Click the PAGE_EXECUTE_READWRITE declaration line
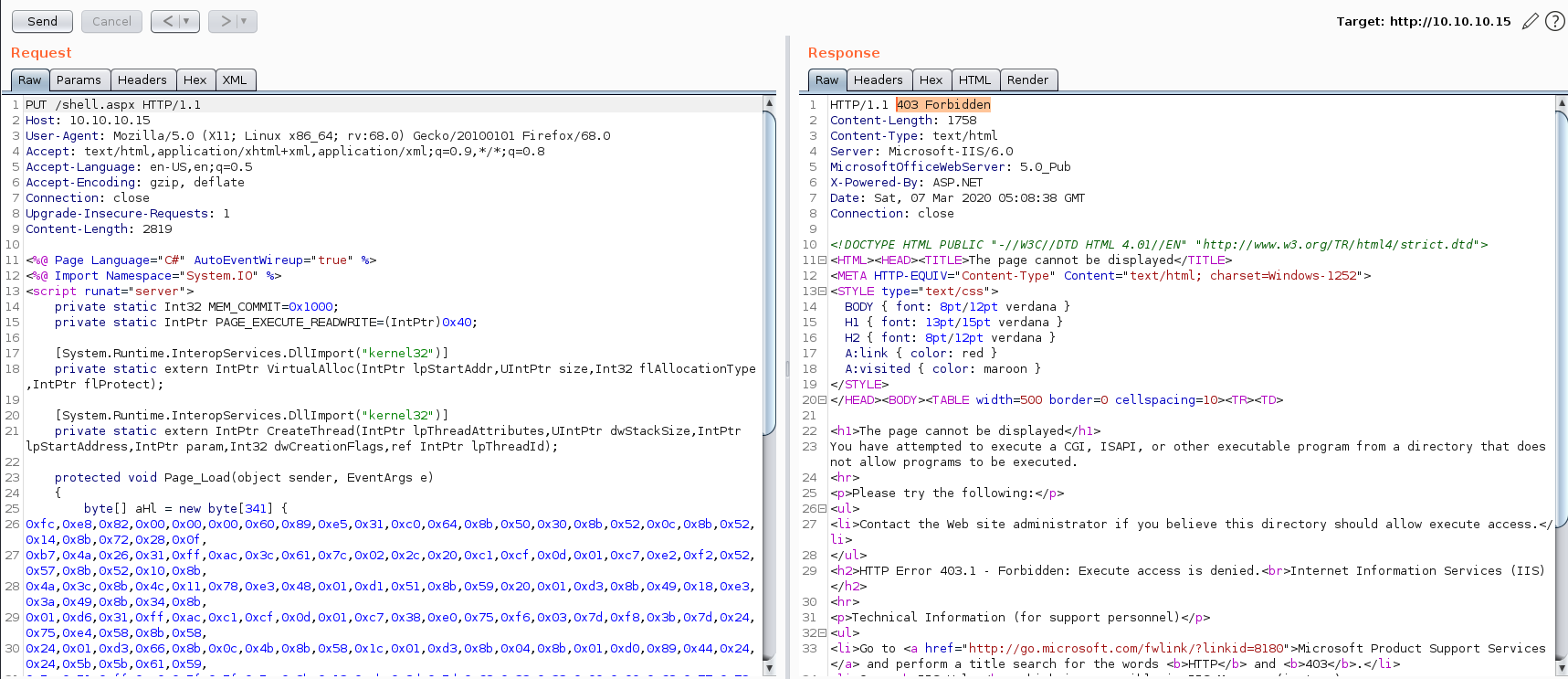 tap(266, 323)
